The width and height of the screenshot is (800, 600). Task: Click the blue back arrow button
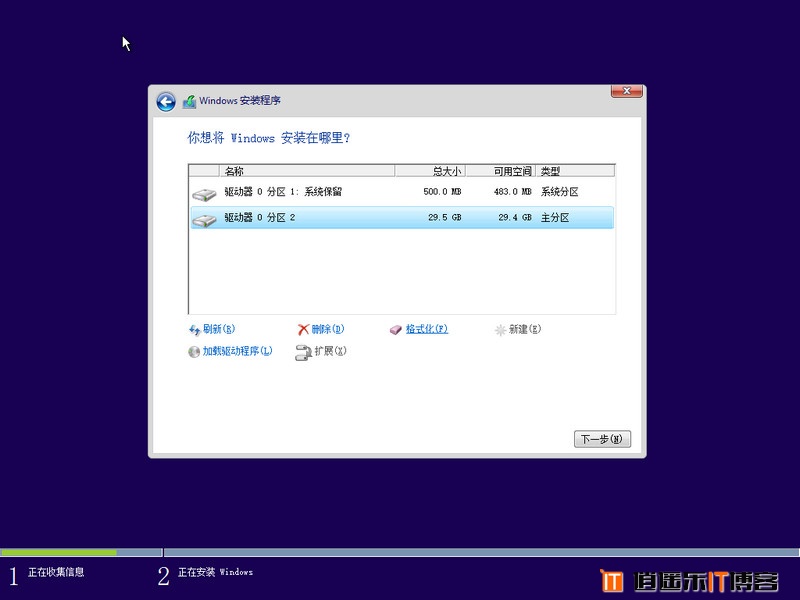pyautogui.click(x=166, y=102)
